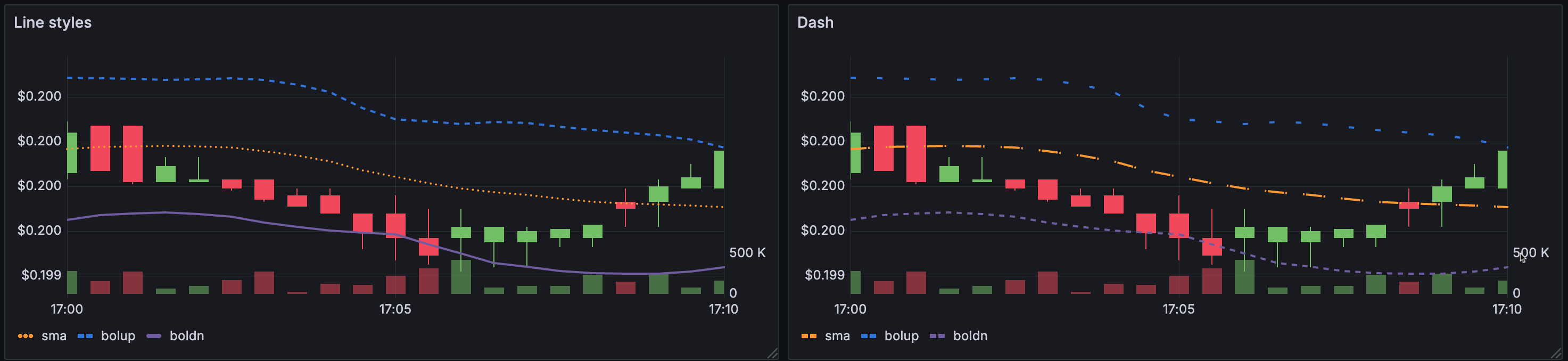
Task: Click the 17:05 time label in Line styles chart
Action: point(395,309)
